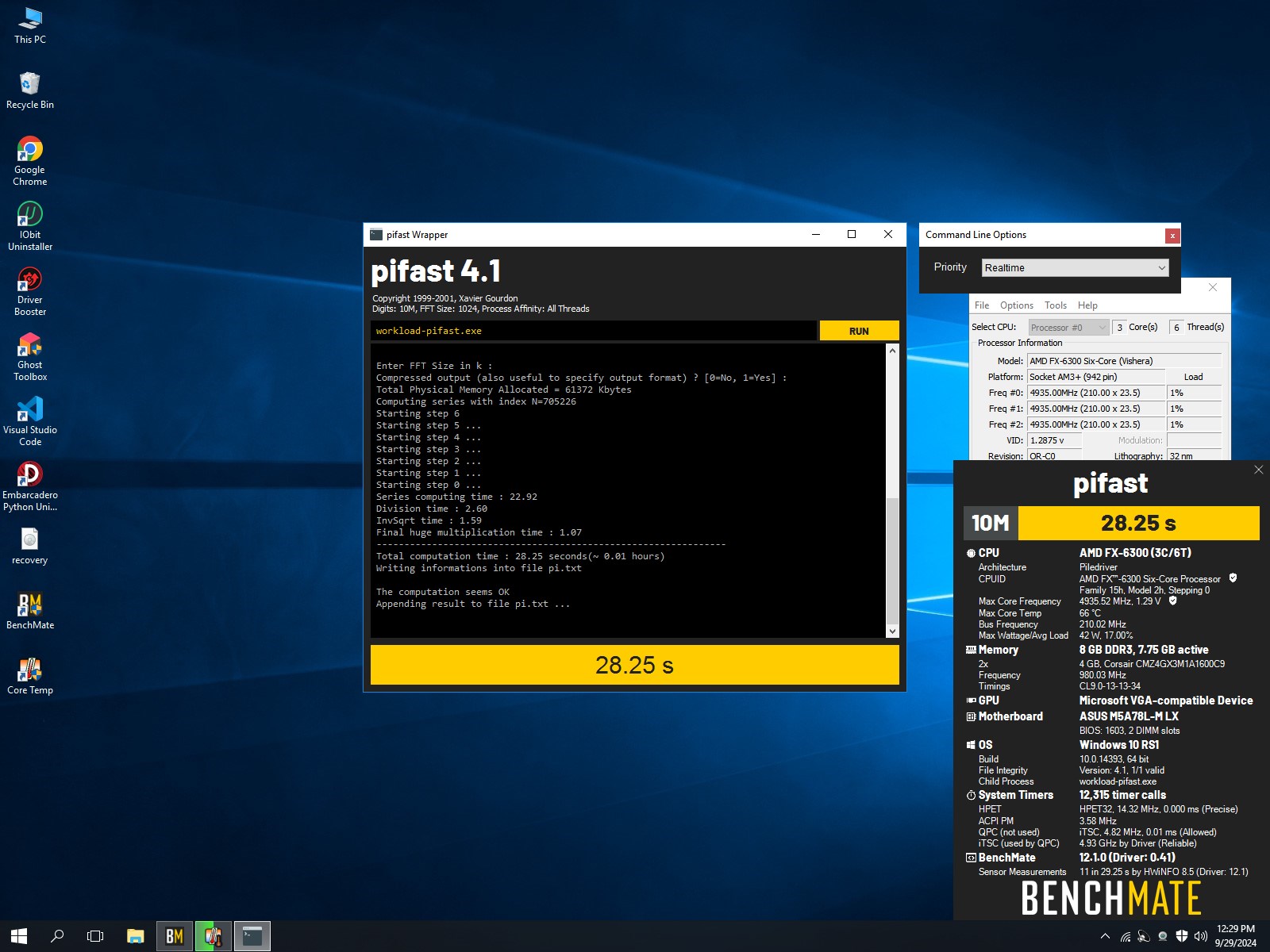This screenshot has height=952, width=1270.
Task: Open taskbar Search magnifier
Action: pyautogui.click(x=57, y=936)
